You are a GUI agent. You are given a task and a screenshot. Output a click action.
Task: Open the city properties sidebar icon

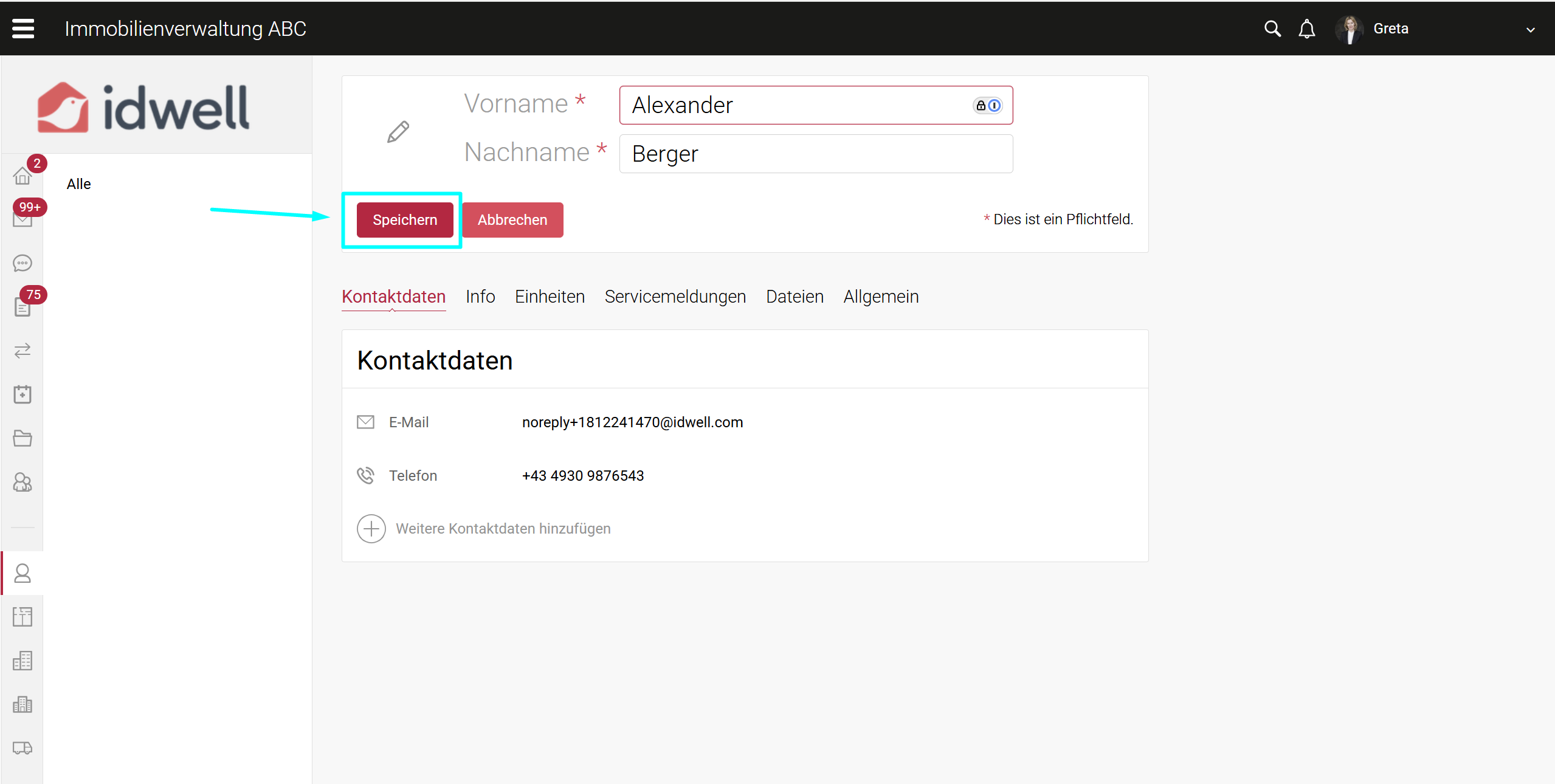(22, 704)
